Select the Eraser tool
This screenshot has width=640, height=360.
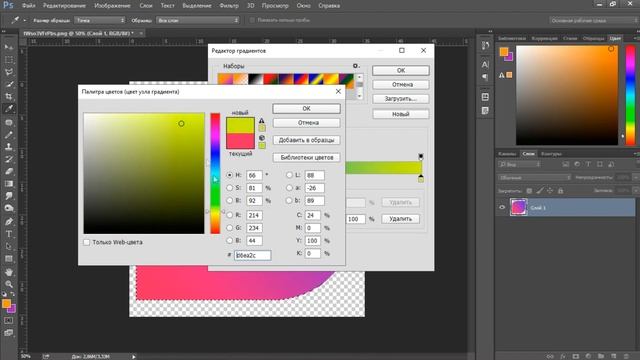[x=9, y=171]
